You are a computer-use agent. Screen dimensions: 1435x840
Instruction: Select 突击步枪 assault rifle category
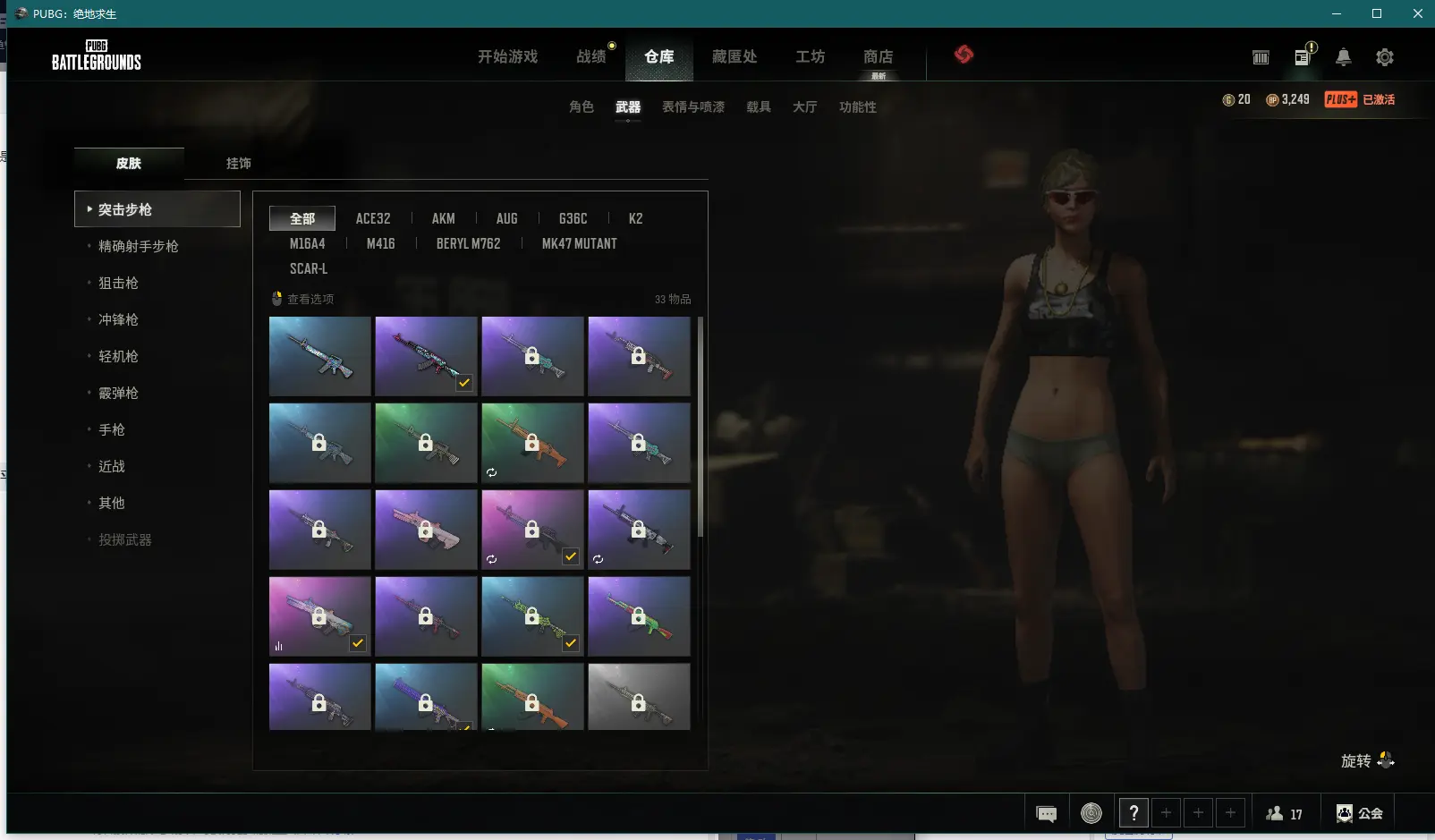(157, 208)
